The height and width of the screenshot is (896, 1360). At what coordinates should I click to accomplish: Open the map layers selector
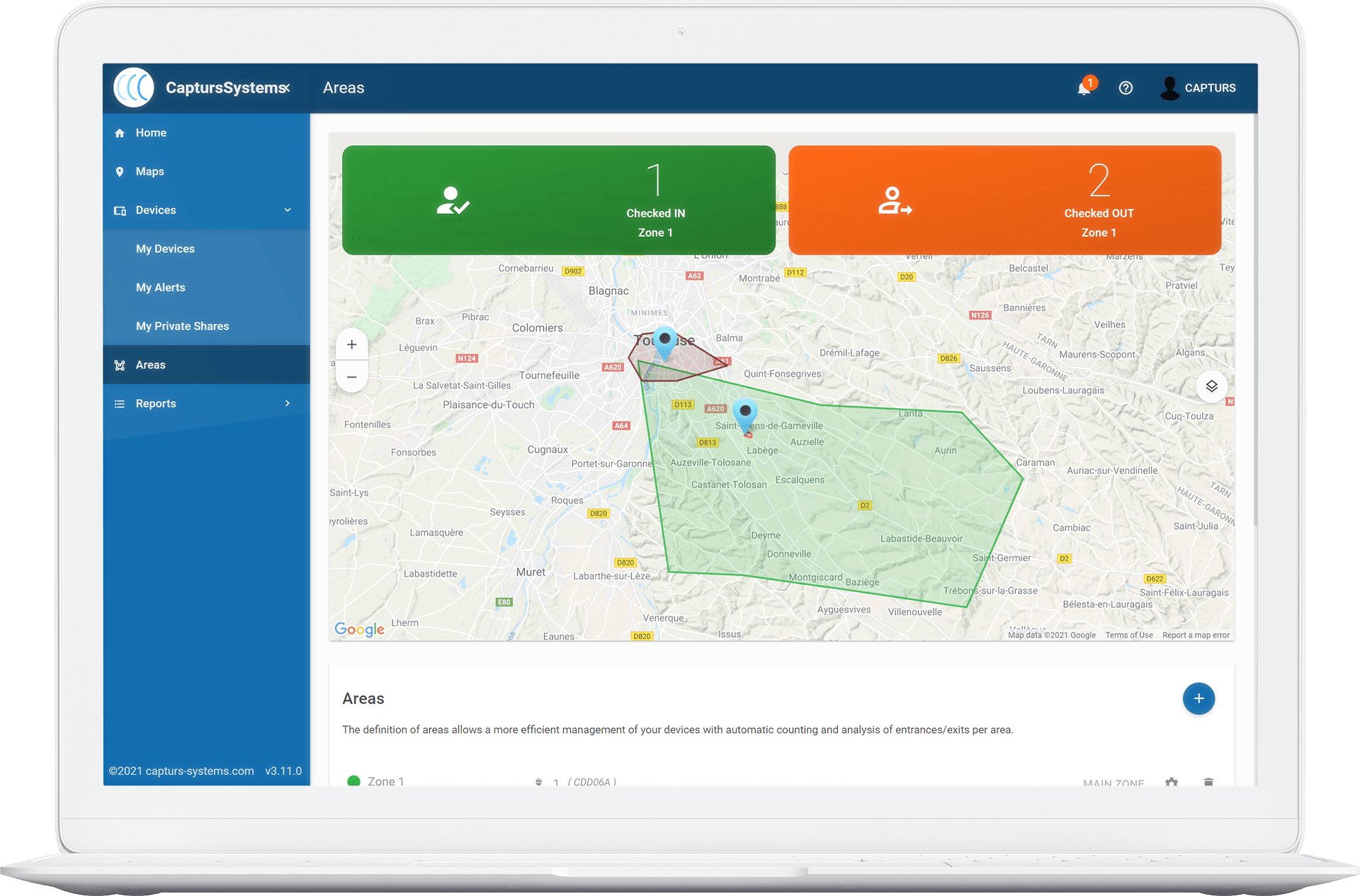(x=1212, y=386)
